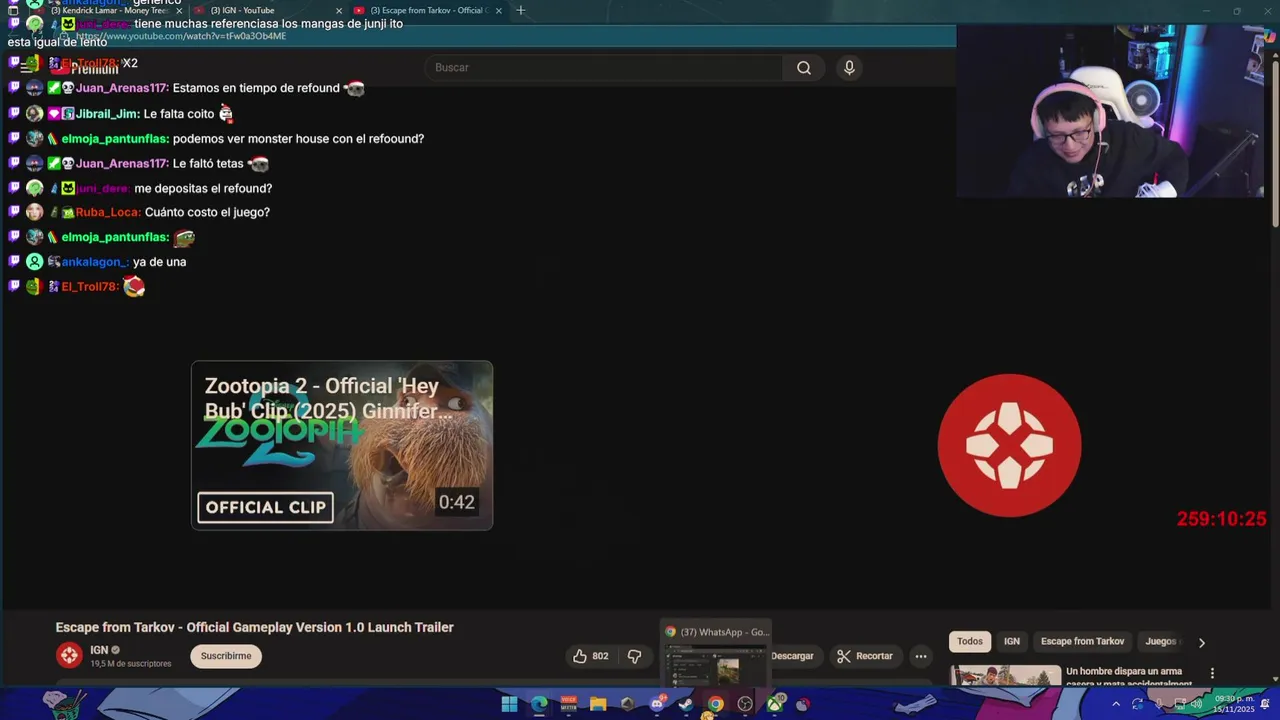Select the 'Todos' filter chip
This screenshot has width=1280, height=720.
[x=970, y=641]
